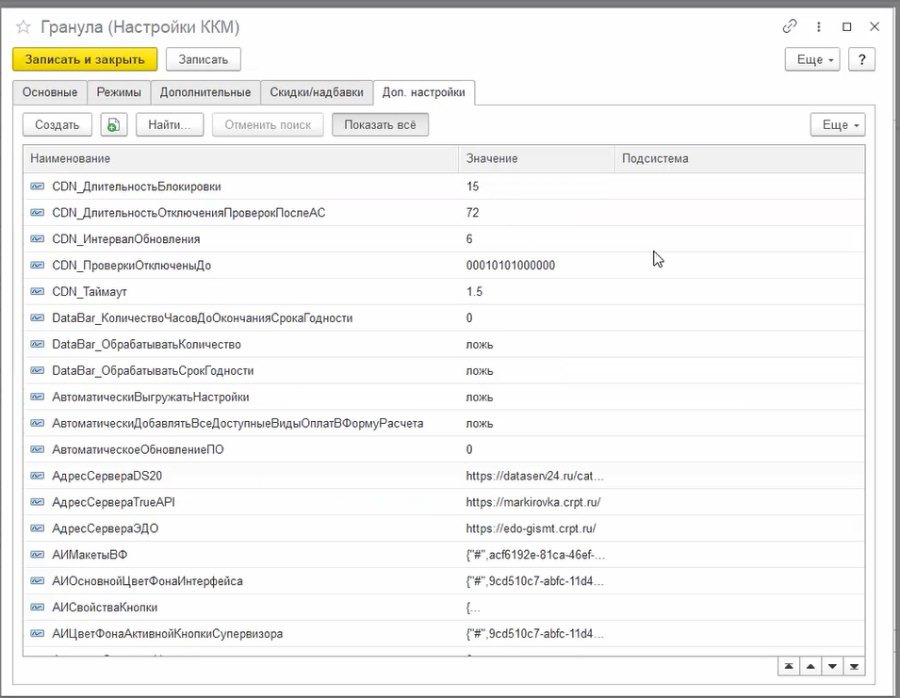The image size is (900, 698).
Task: Click the value 00010101000000
Action: coord(510,265)
